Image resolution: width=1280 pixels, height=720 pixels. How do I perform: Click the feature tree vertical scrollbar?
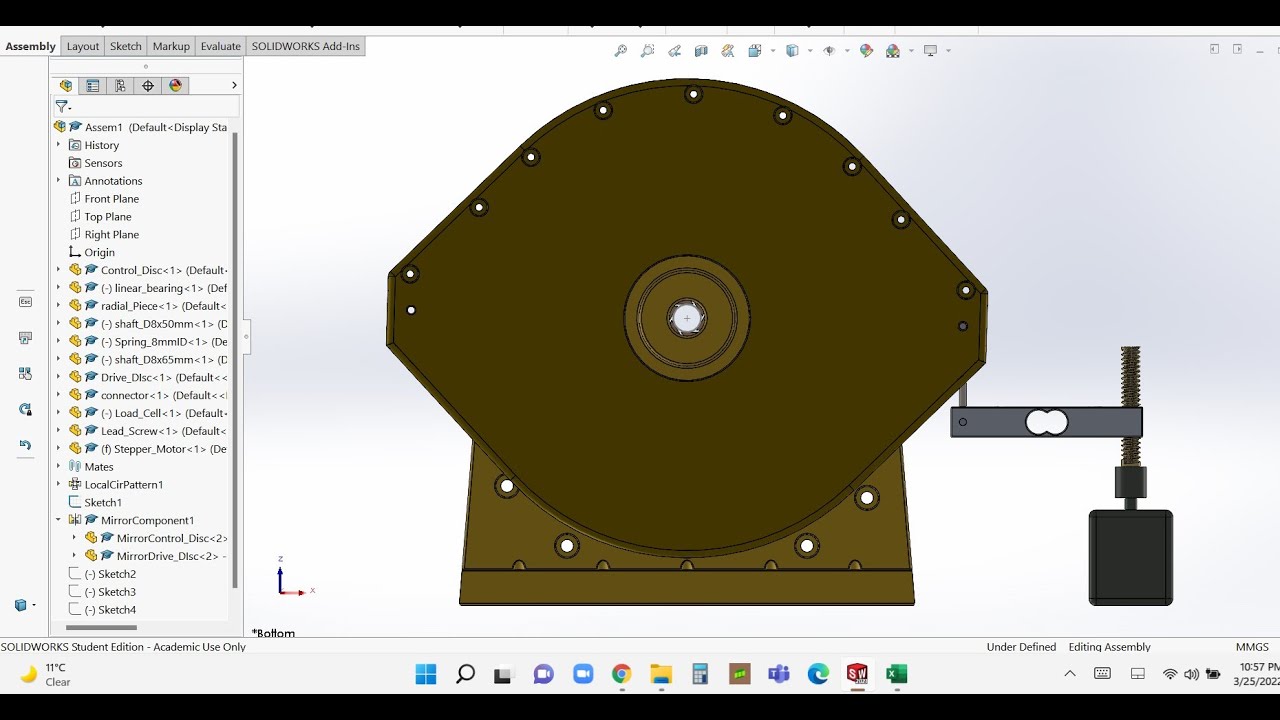click(235, 358)
